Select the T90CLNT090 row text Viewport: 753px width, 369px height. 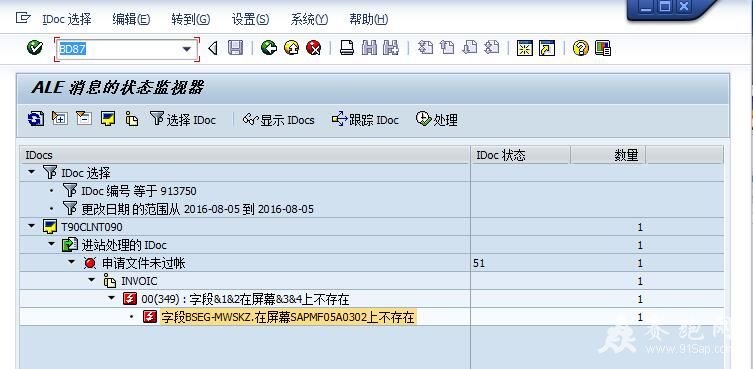(x=92, y=227)
